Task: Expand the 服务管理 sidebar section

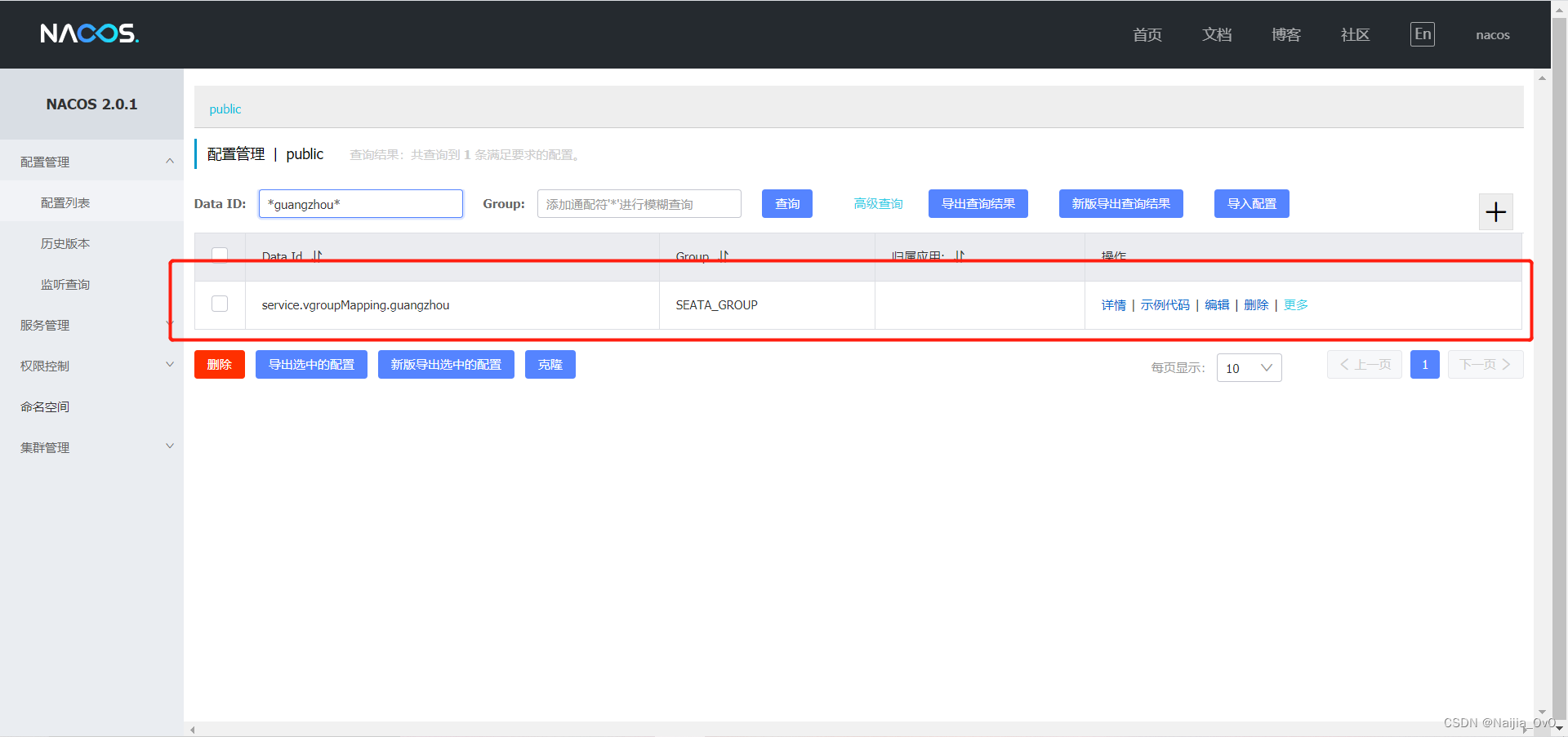Action: point(170,324)
